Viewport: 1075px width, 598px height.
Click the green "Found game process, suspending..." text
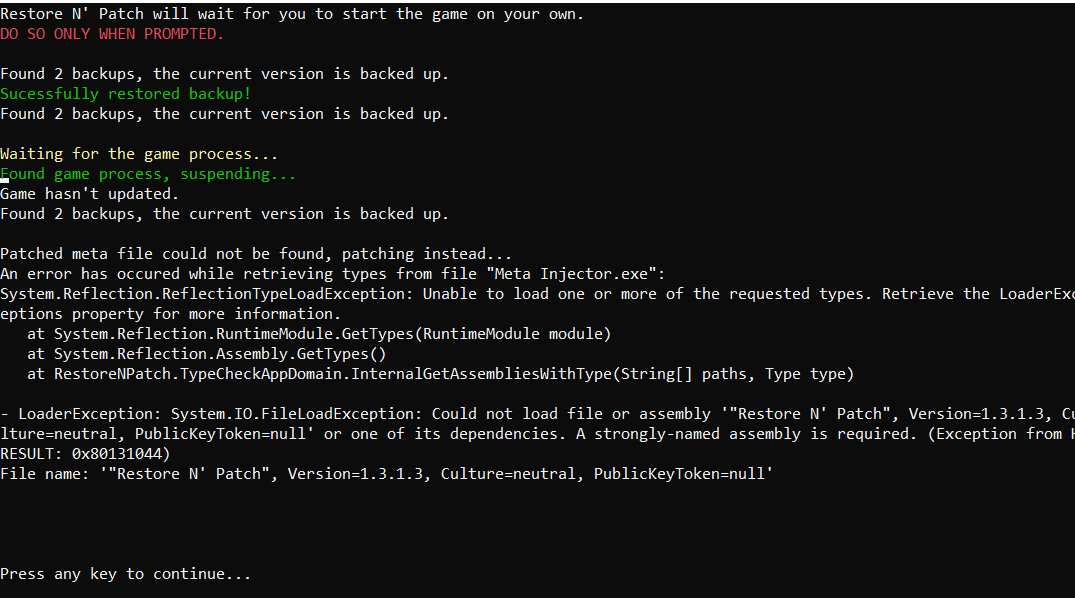(x=148, y=174)
